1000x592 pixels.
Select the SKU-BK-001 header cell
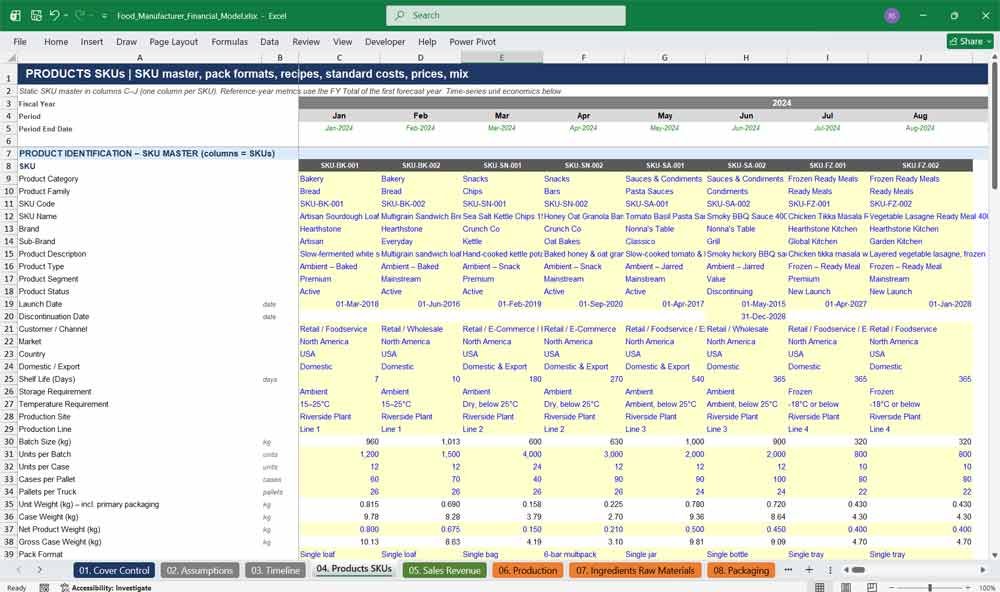tap(339, 166)
